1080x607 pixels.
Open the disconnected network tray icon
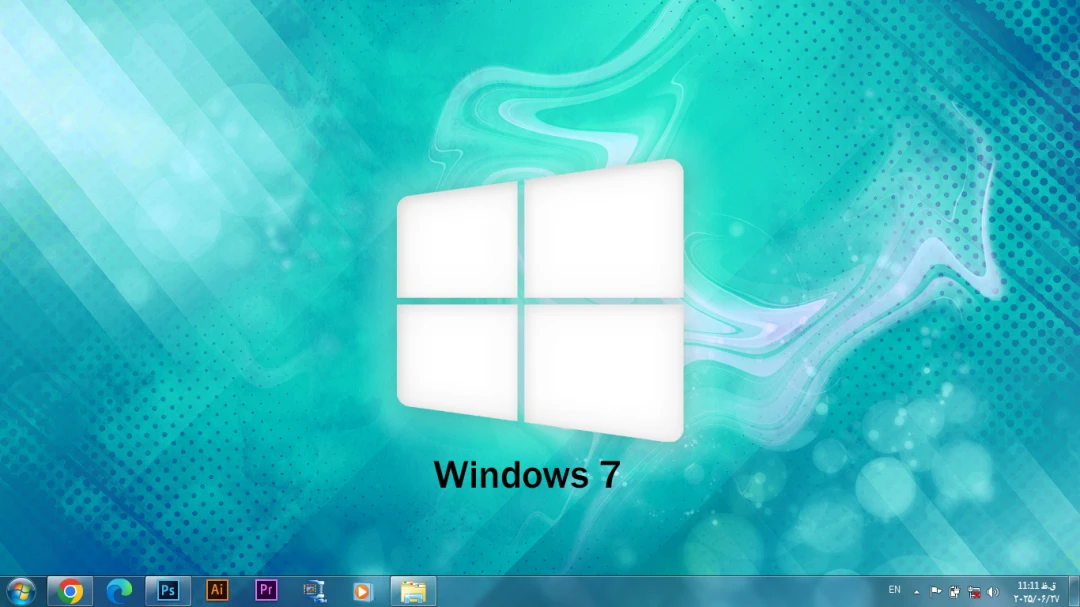click(974, 591)
